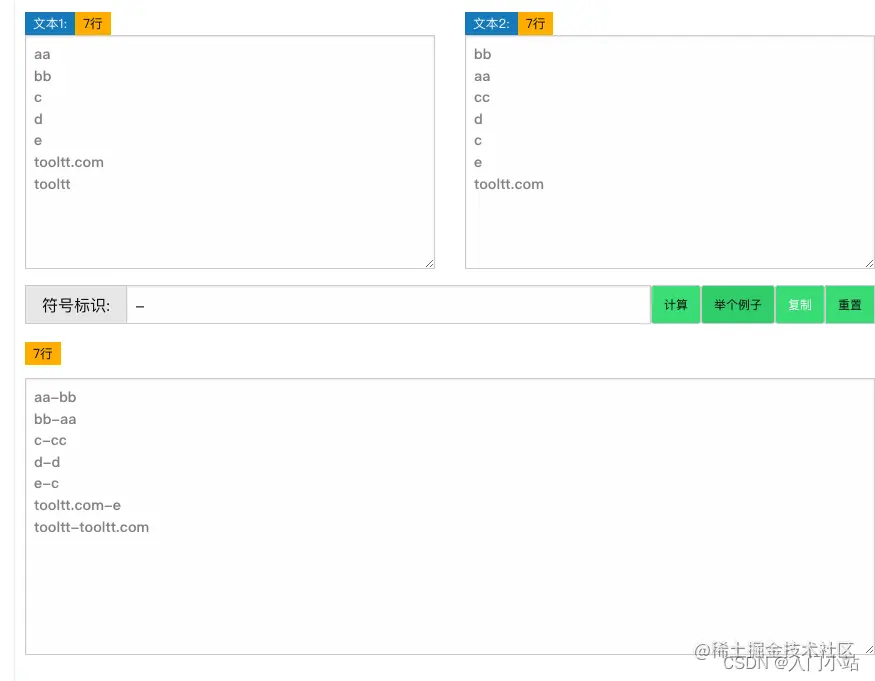Click result line 'c–cc'
Screen dimensions: 875x681
pyautogui.click(x=50, y=440)
